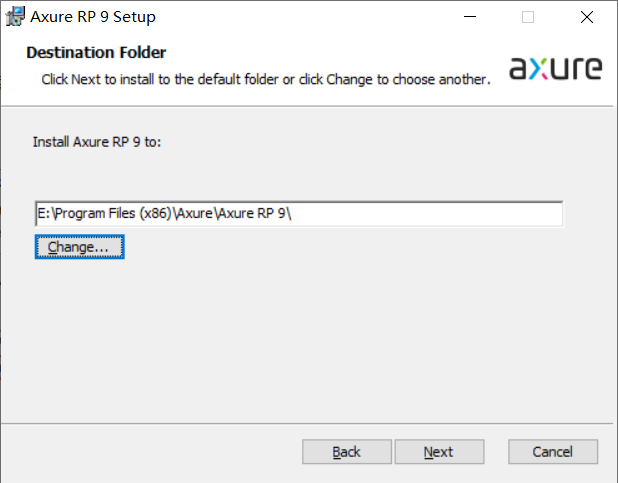Minimize the Axure RP 9 Setup window
618x483 pixels.
pos(470,17)
